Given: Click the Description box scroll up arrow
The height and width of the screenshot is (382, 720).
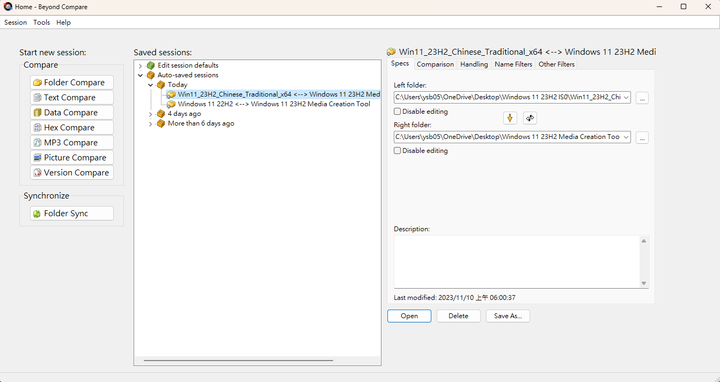Looking at the screenshot, I should (644, 241).
